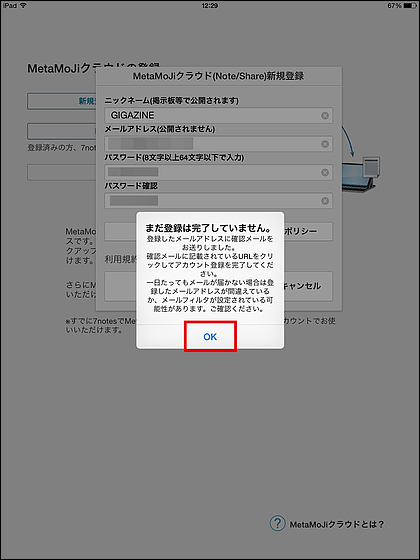This screenshot has width=420, height=560.
Task: Tap the 新規 registration button in background
Action: point(61,101)
